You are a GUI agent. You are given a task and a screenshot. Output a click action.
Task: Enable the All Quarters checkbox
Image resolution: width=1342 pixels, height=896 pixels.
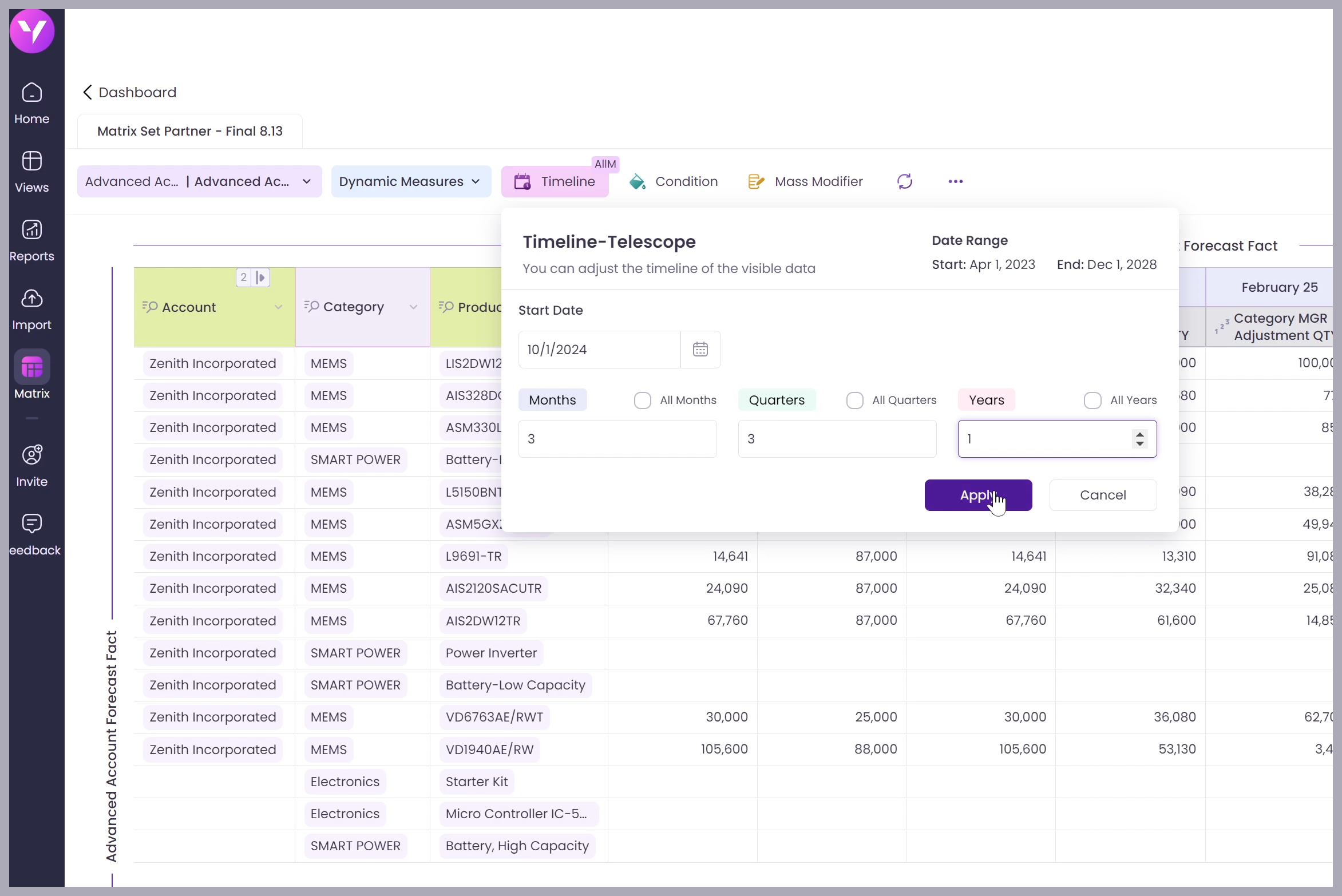(854, 400)
